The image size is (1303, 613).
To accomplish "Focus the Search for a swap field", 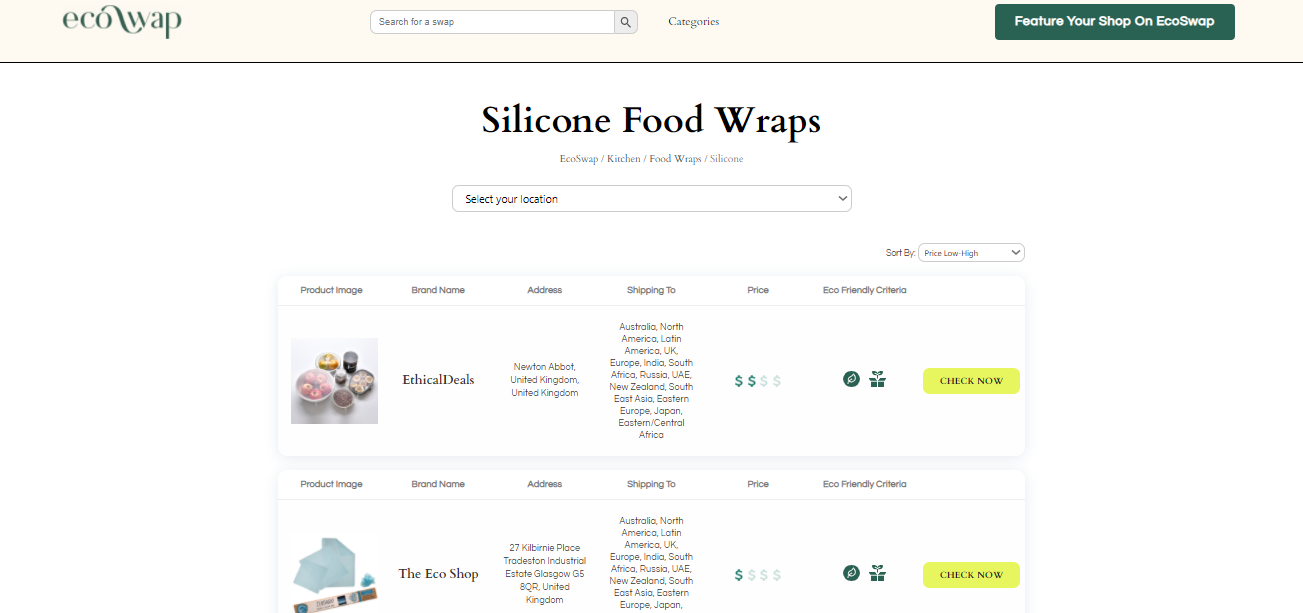I will [x=492, y=22].
